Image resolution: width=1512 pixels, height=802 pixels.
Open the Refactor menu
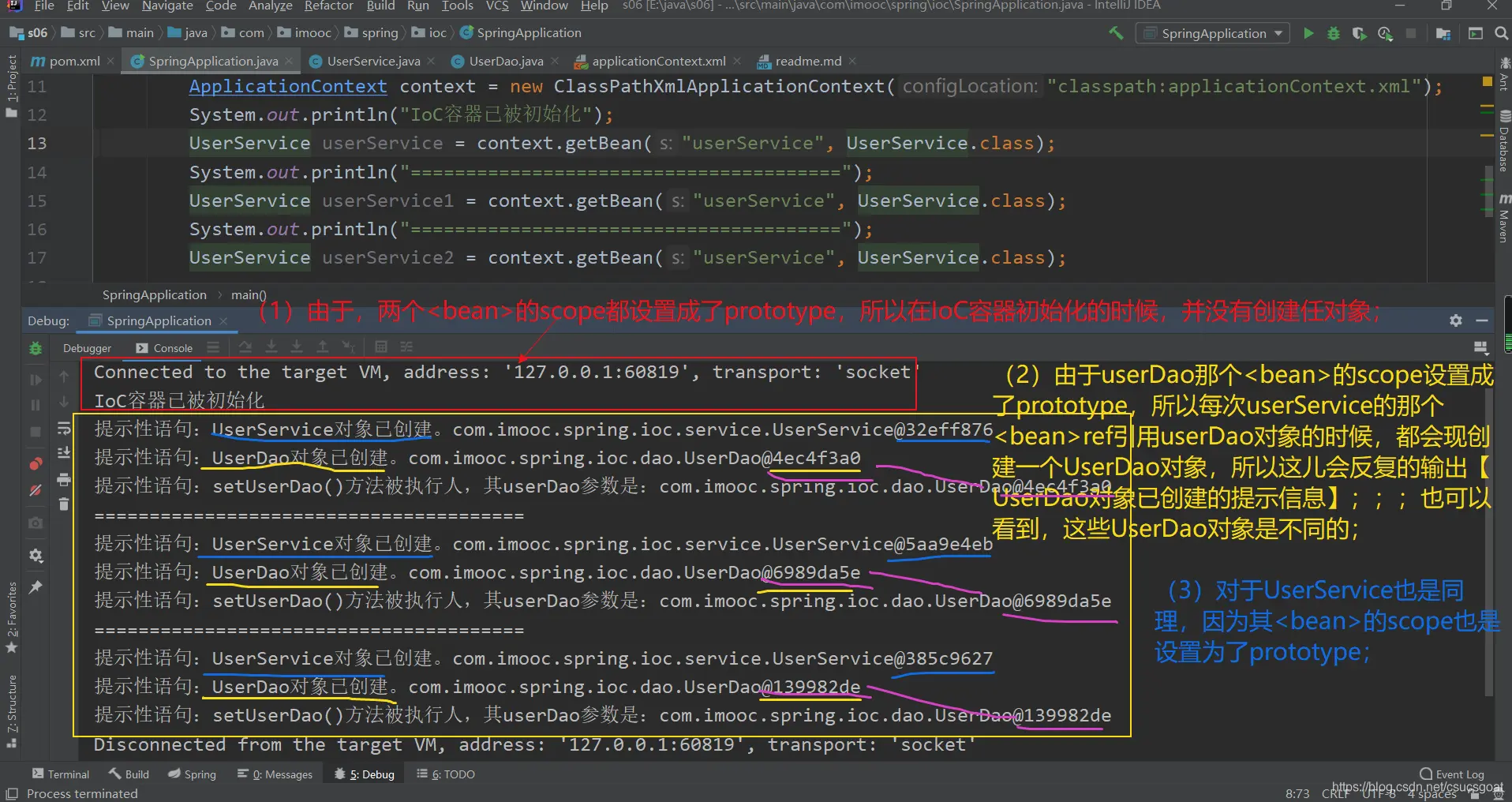coord(328,6)
